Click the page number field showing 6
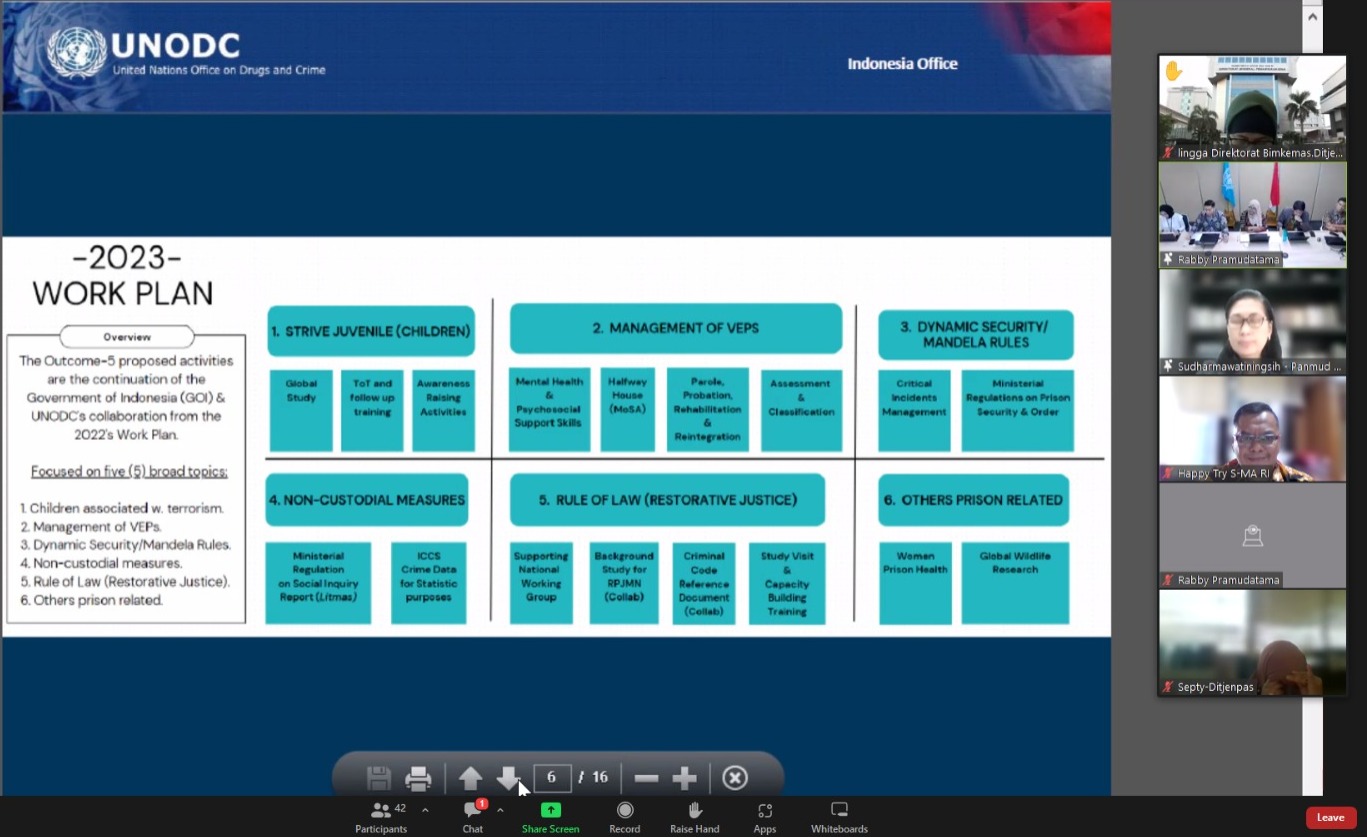Image resolution: width=1367 pixels, height=837 pixels. 552,778
